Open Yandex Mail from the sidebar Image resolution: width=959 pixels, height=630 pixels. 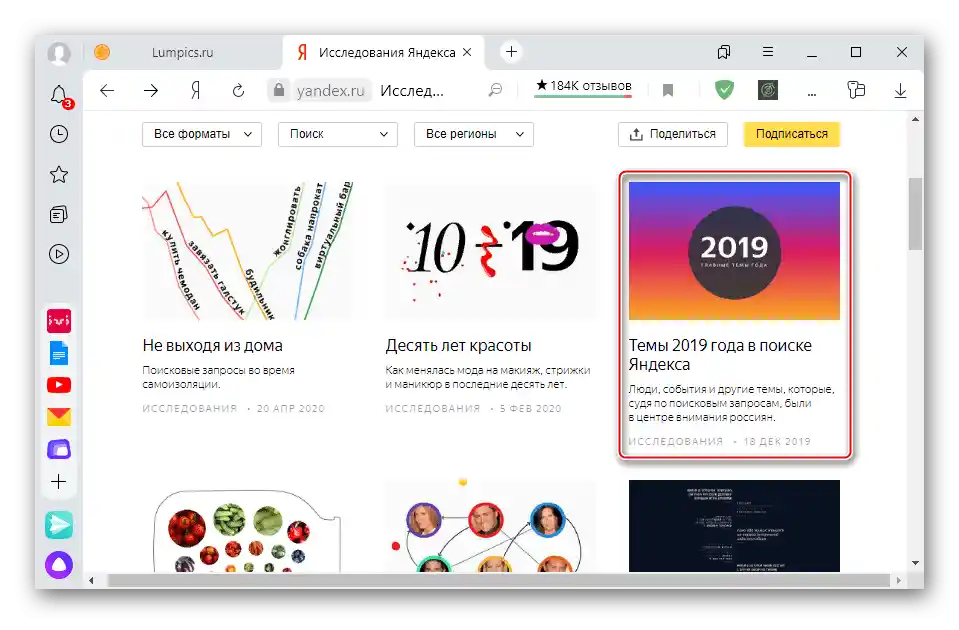coord(58,416)
